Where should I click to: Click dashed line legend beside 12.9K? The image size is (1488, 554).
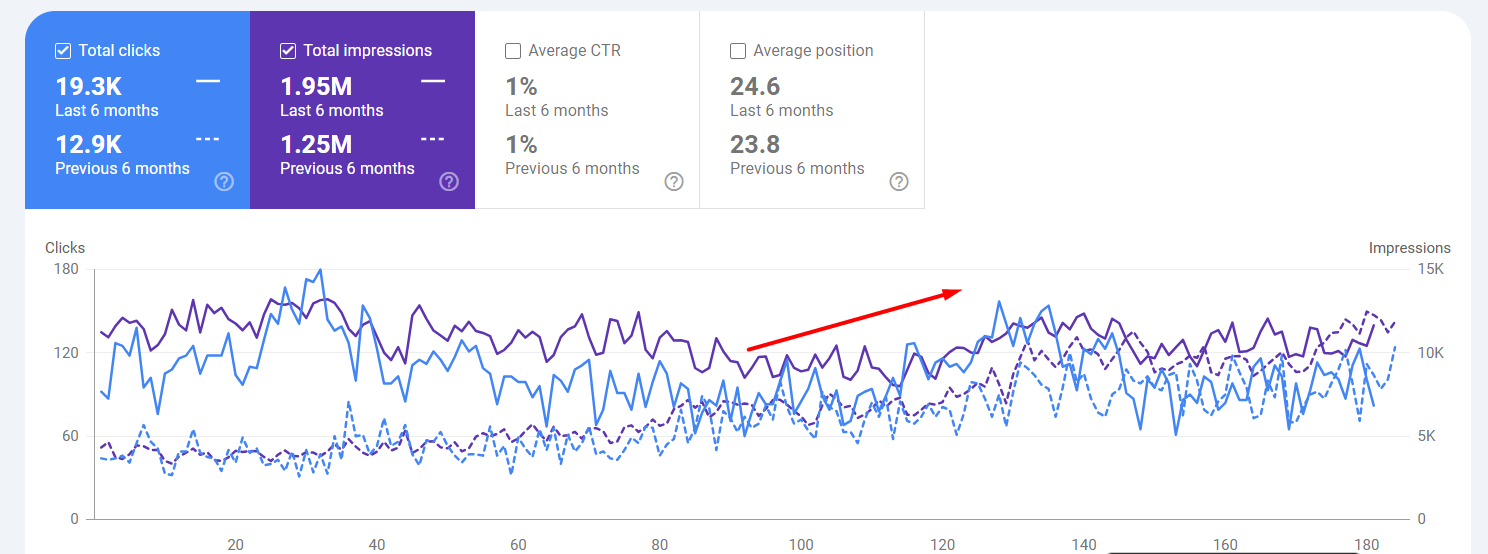pos(208,139)
